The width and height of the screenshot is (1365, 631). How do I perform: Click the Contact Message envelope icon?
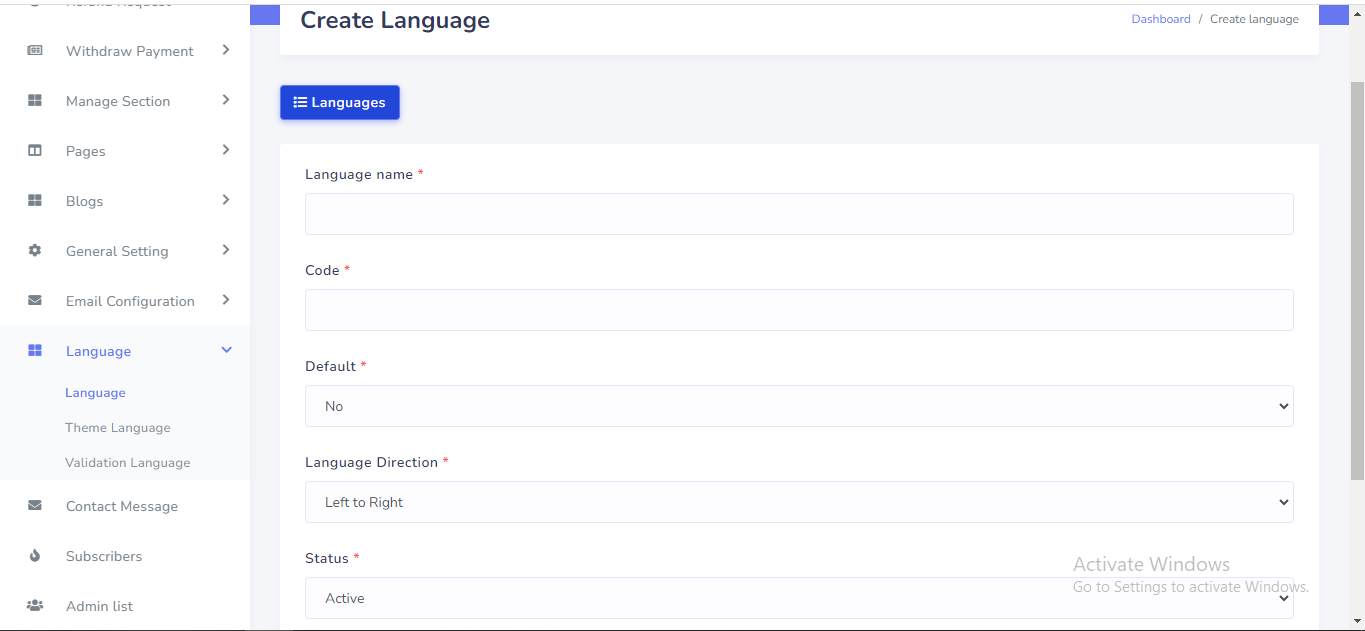[x=35, y=506]
